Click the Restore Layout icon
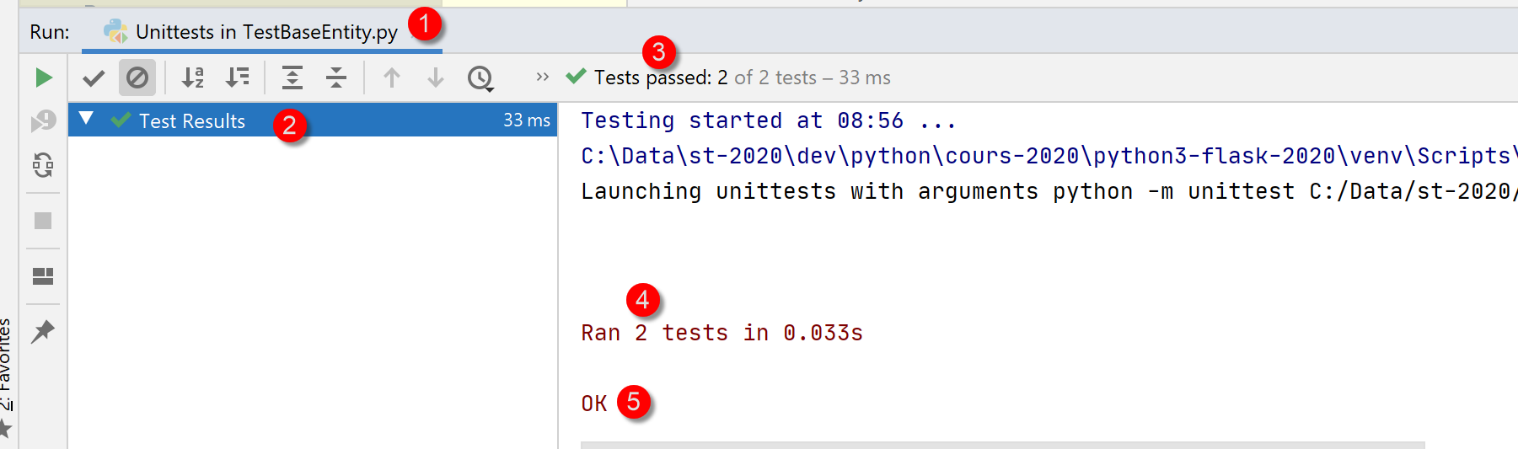Screen dimensions: 1518x449 click(43, 276)
